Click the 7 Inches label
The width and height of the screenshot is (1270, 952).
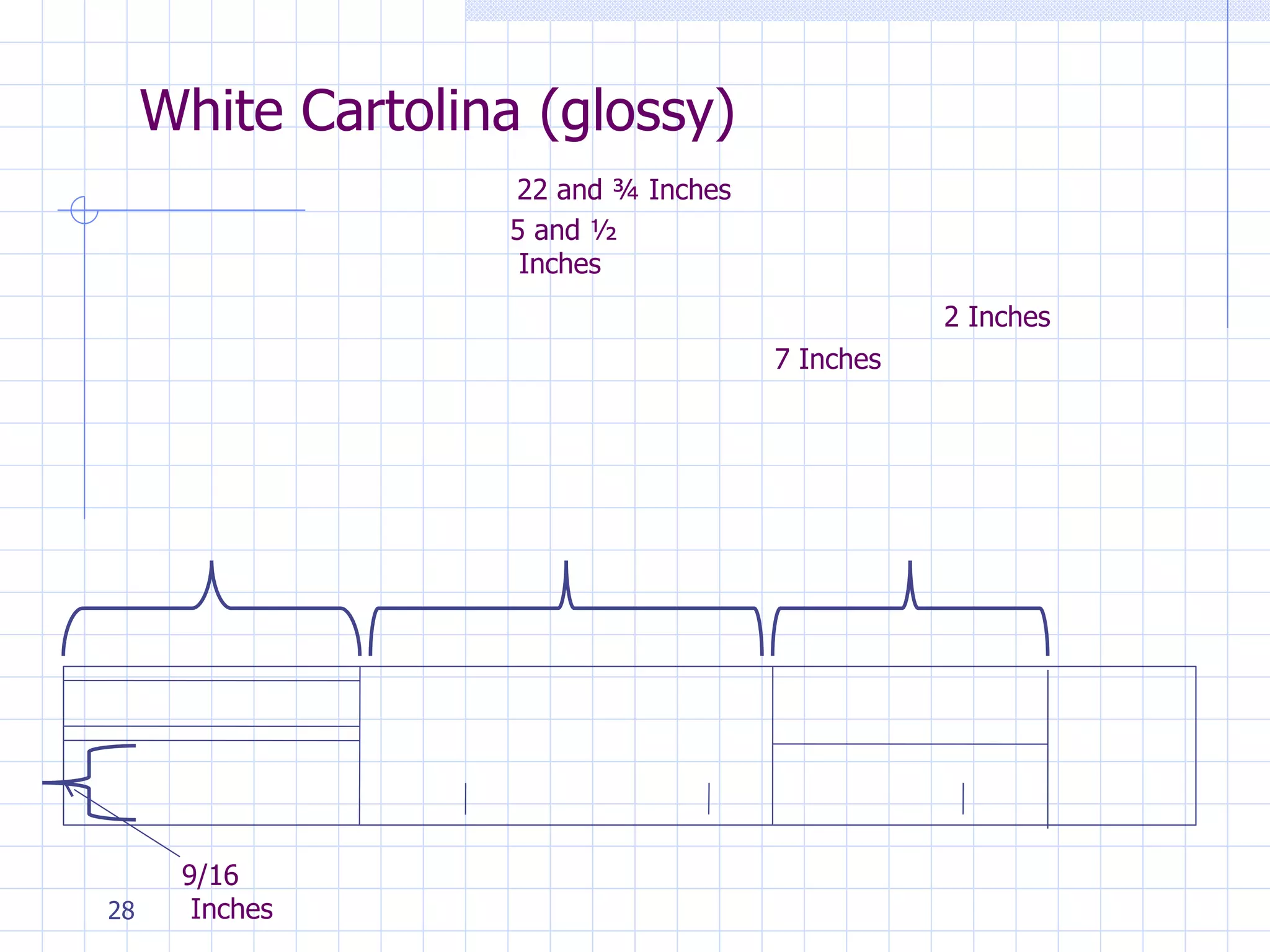[827, 359]
